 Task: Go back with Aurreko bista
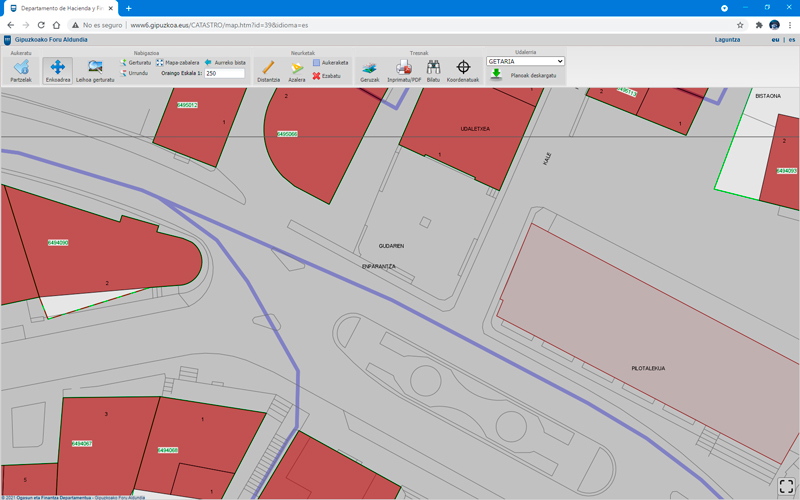click(225, 62)
